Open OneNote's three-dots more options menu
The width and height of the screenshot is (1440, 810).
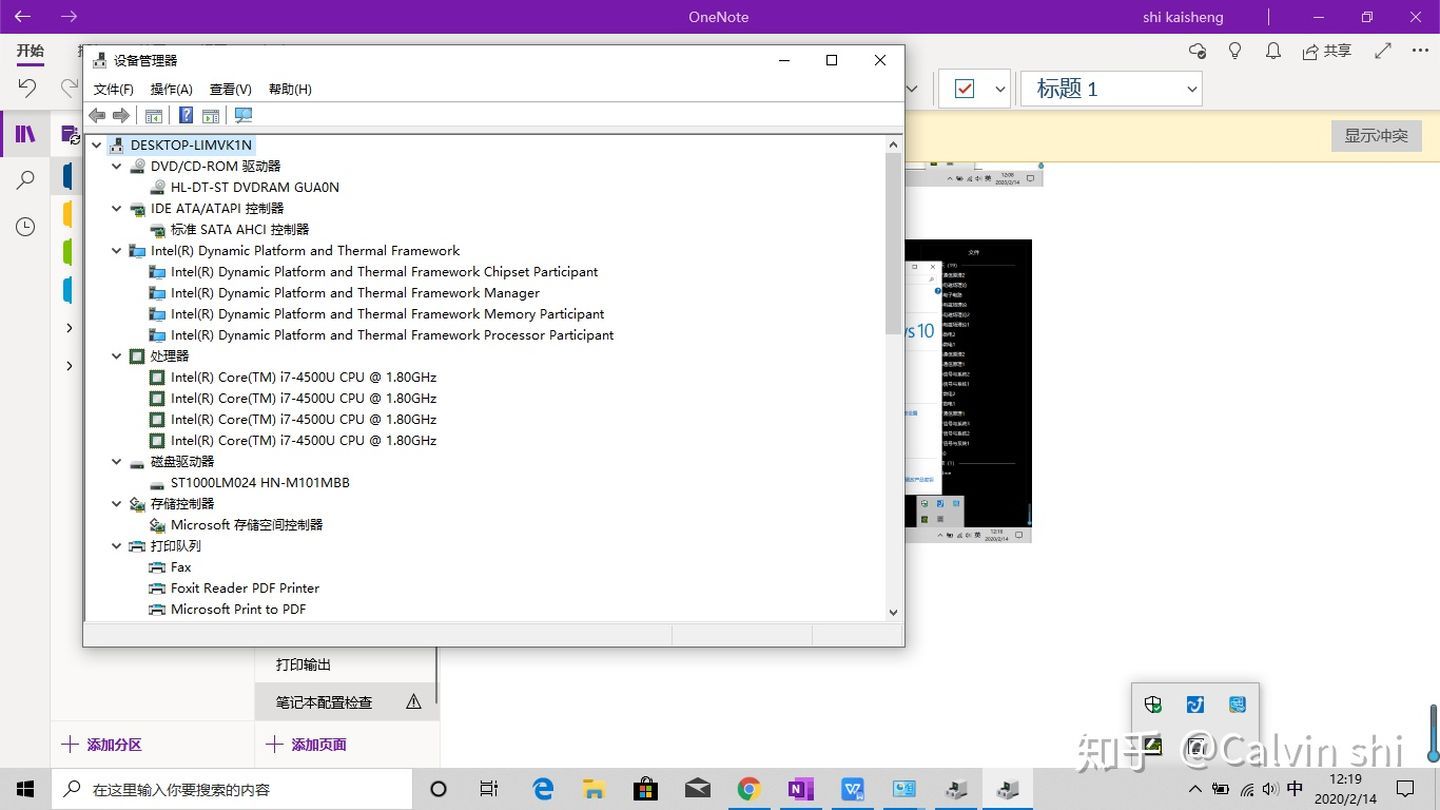1420,51
